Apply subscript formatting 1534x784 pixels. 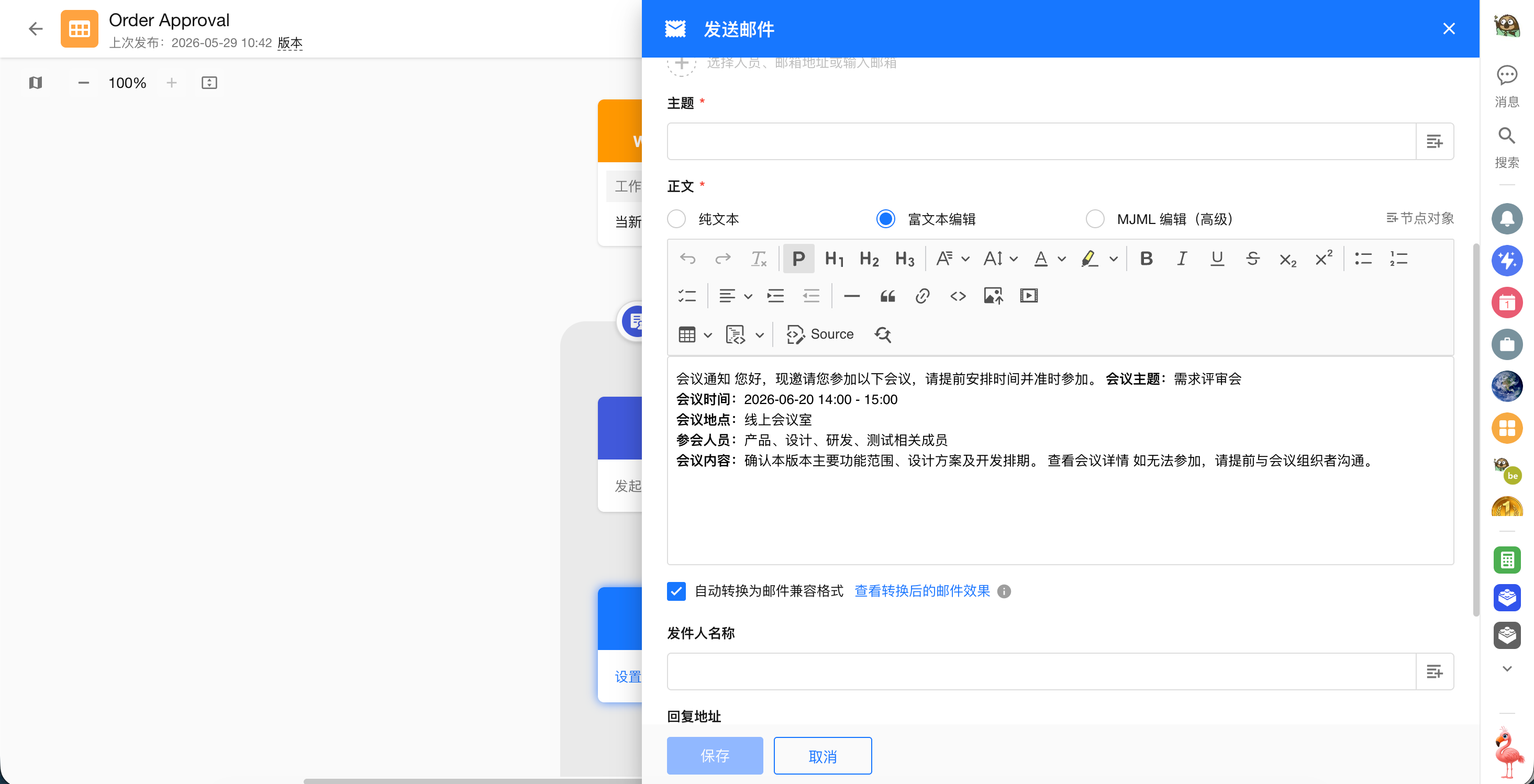tap(1287, 259)
